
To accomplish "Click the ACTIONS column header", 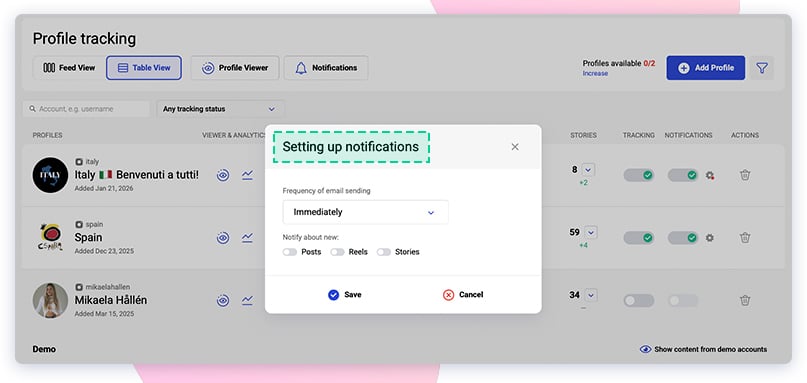I will [x=745, y=135].
